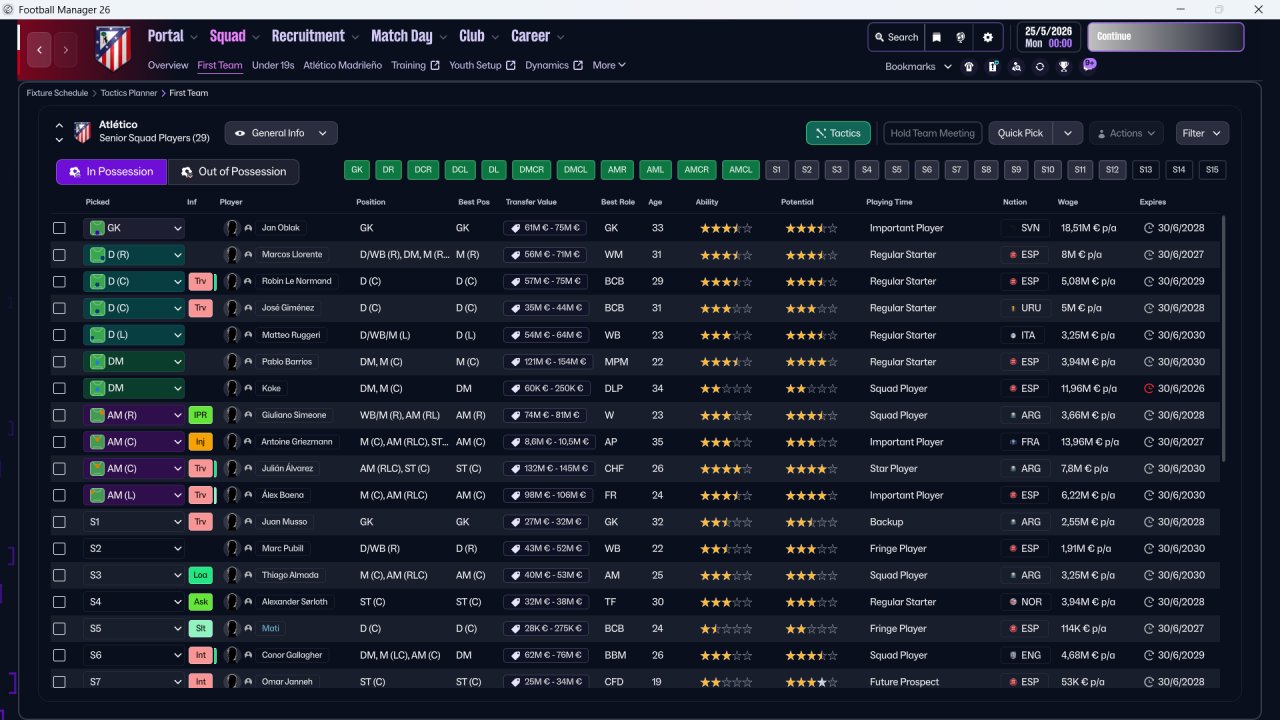The width and height of the screenshot is (1280, 720).
Task: Open the 9+ notifications chat icon
Action: point(1089,65)
